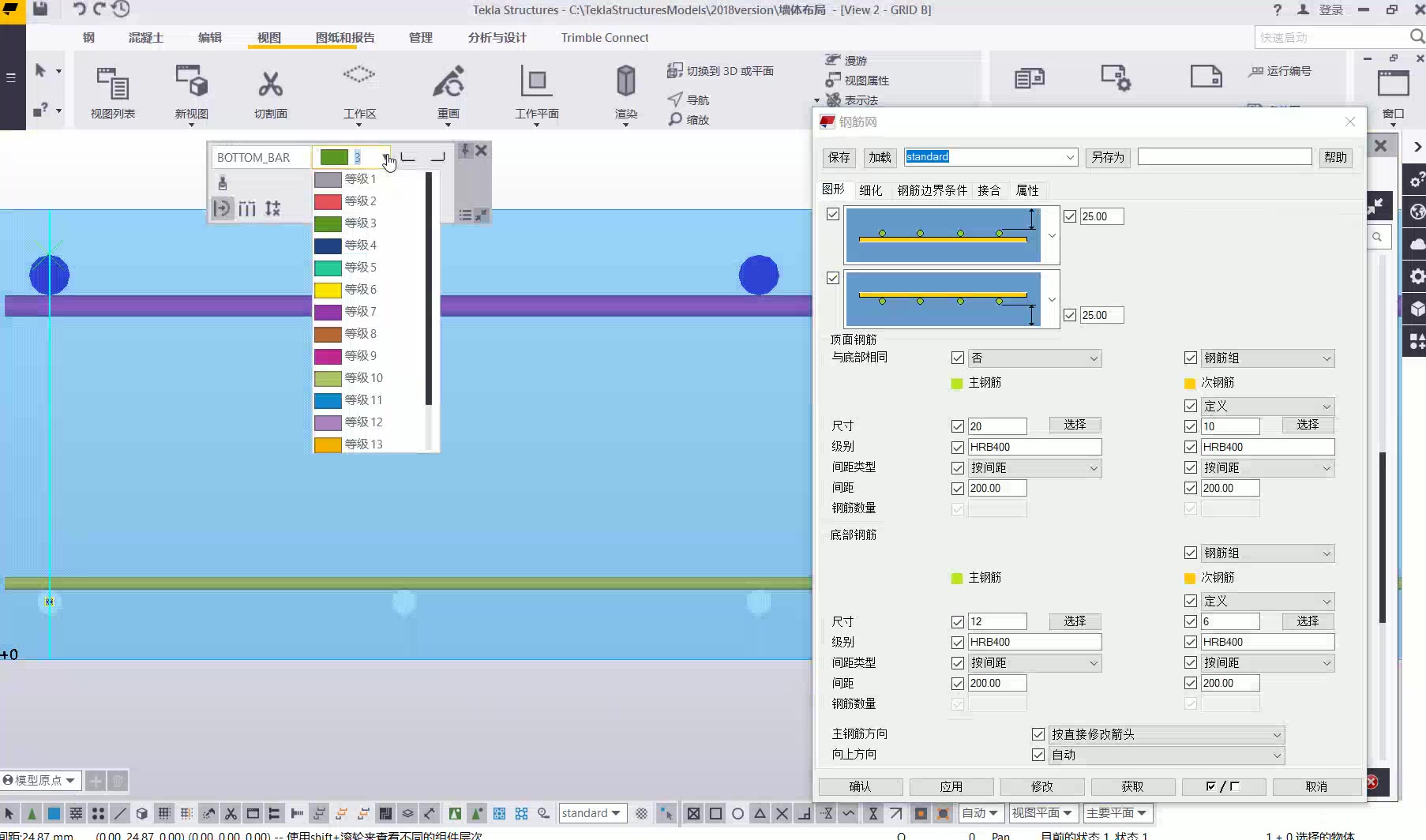Image resolution: width=1426 pixels, height=840 pixels.
Task: Open the hamburger side menu
Action: pos(11,77)
